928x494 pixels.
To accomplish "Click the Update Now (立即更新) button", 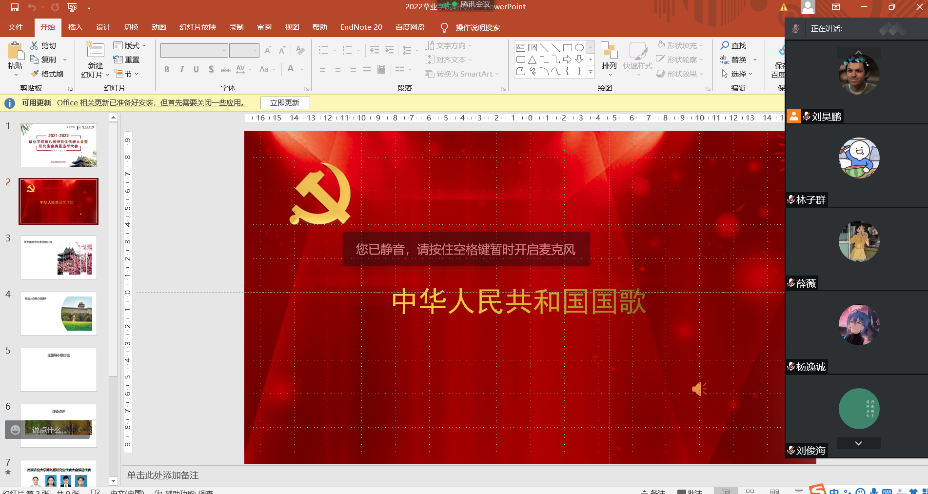I will pyautogui.click(x=285, y=103).
